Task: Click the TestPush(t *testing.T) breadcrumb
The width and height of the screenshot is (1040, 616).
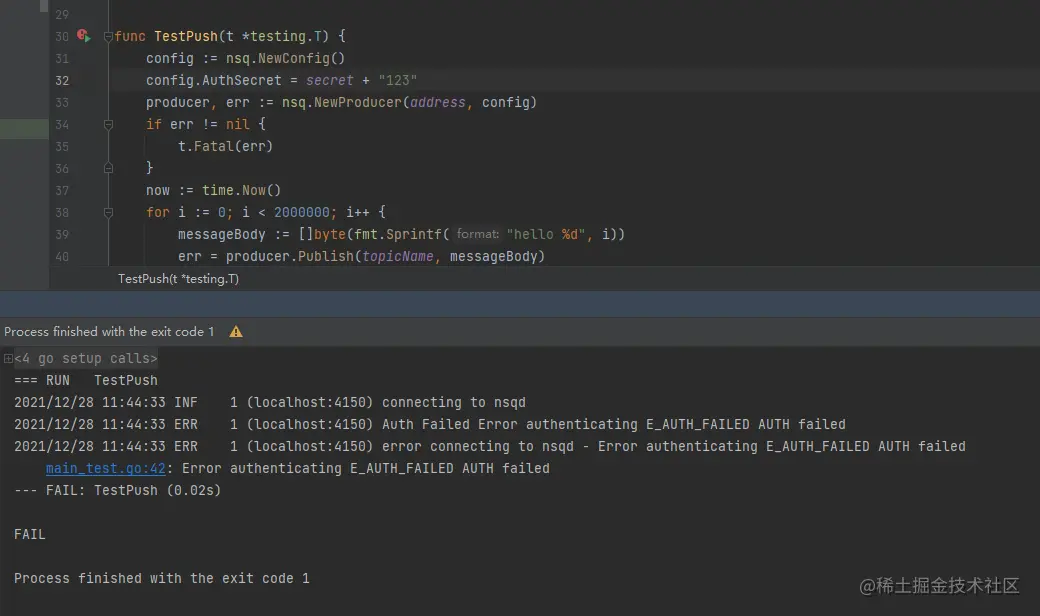Action: click(178, 279)
